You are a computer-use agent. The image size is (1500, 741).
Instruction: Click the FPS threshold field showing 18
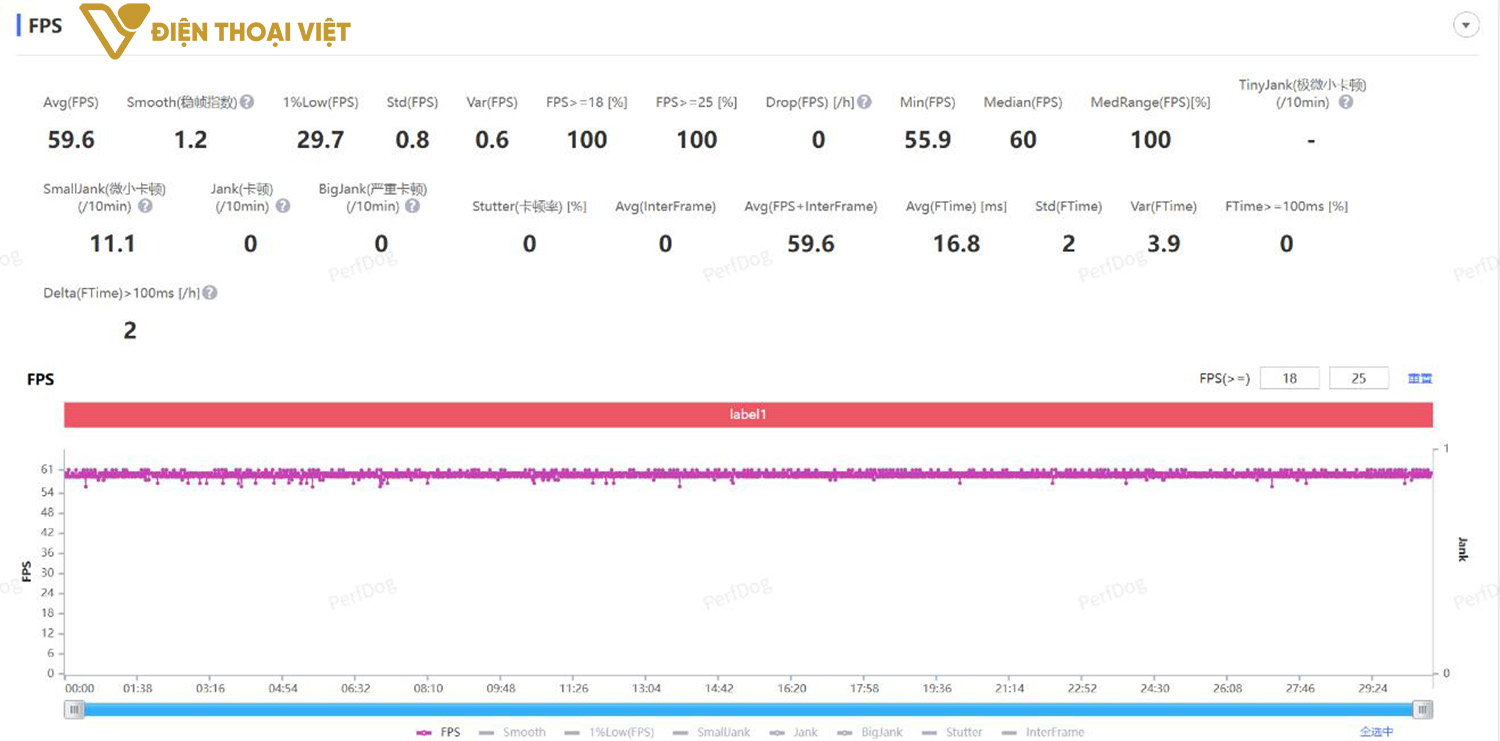1289,379
